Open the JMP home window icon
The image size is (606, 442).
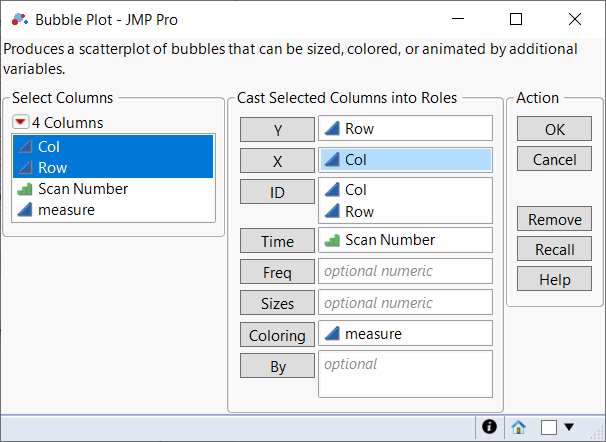coord(518,427)
